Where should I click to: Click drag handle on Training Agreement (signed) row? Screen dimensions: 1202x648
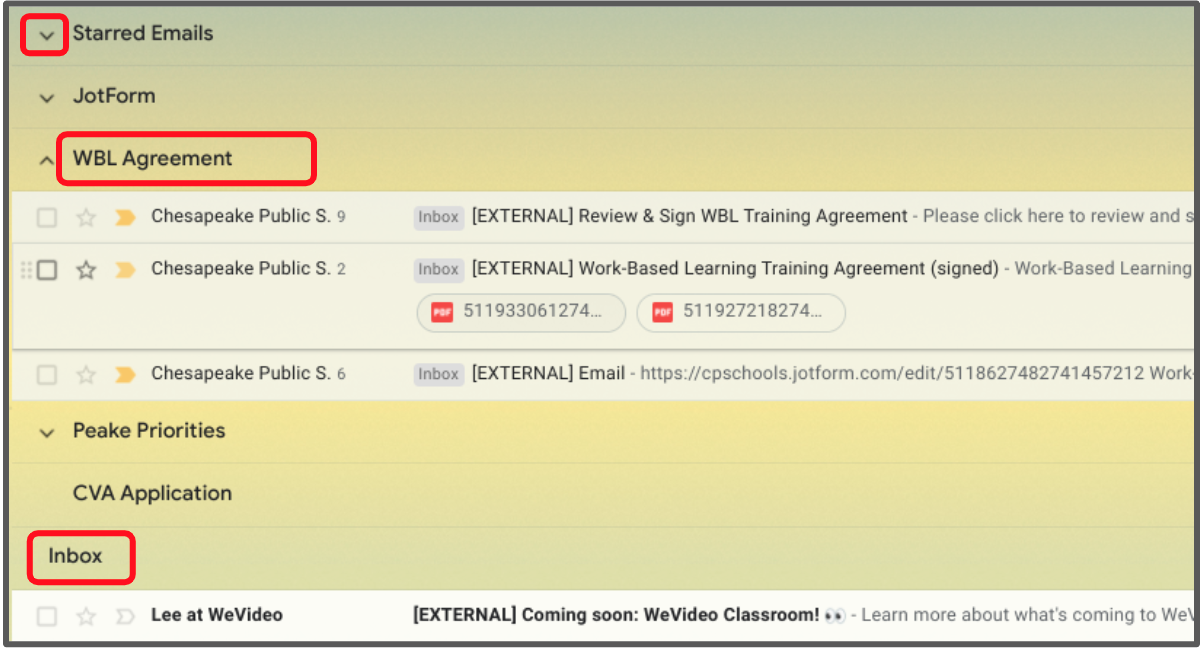pyautogui.click(x=25, y=269)
